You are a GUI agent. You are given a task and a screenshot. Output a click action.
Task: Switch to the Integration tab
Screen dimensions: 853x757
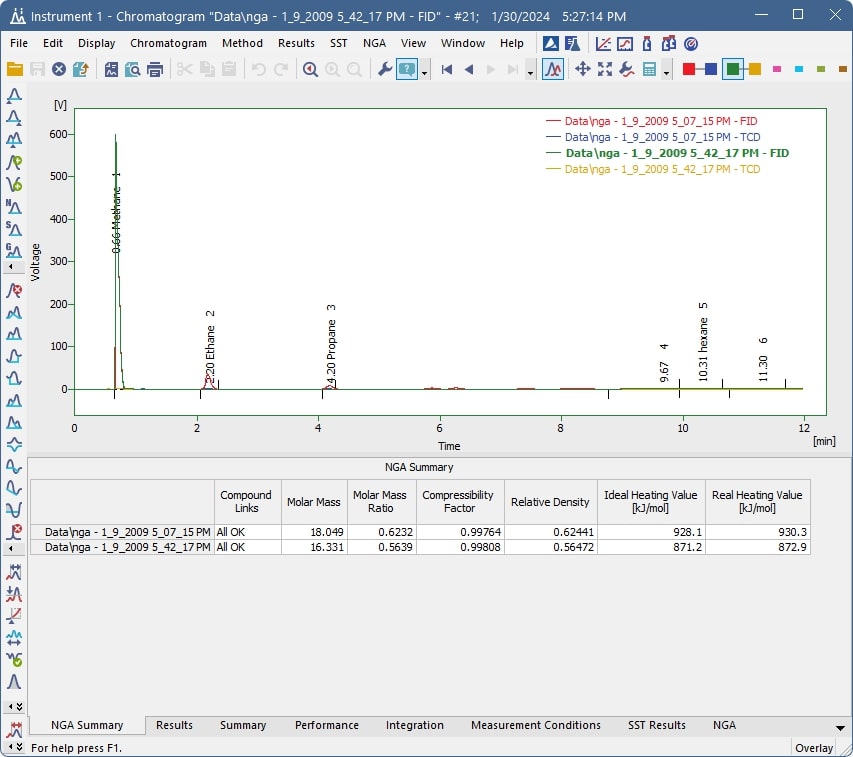click(x=415, y=725)
